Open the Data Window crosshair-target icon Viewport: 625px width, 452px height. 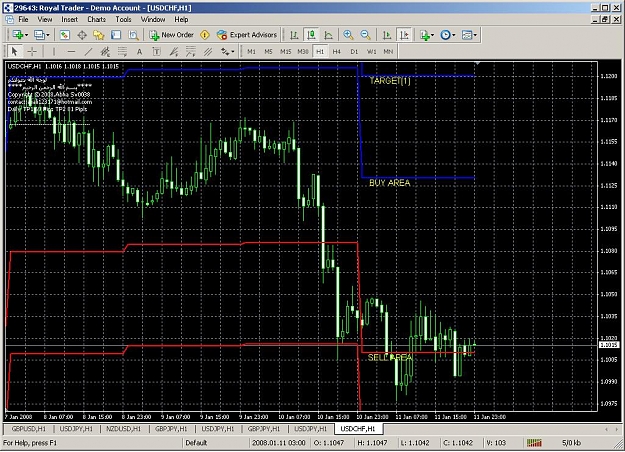82,35
